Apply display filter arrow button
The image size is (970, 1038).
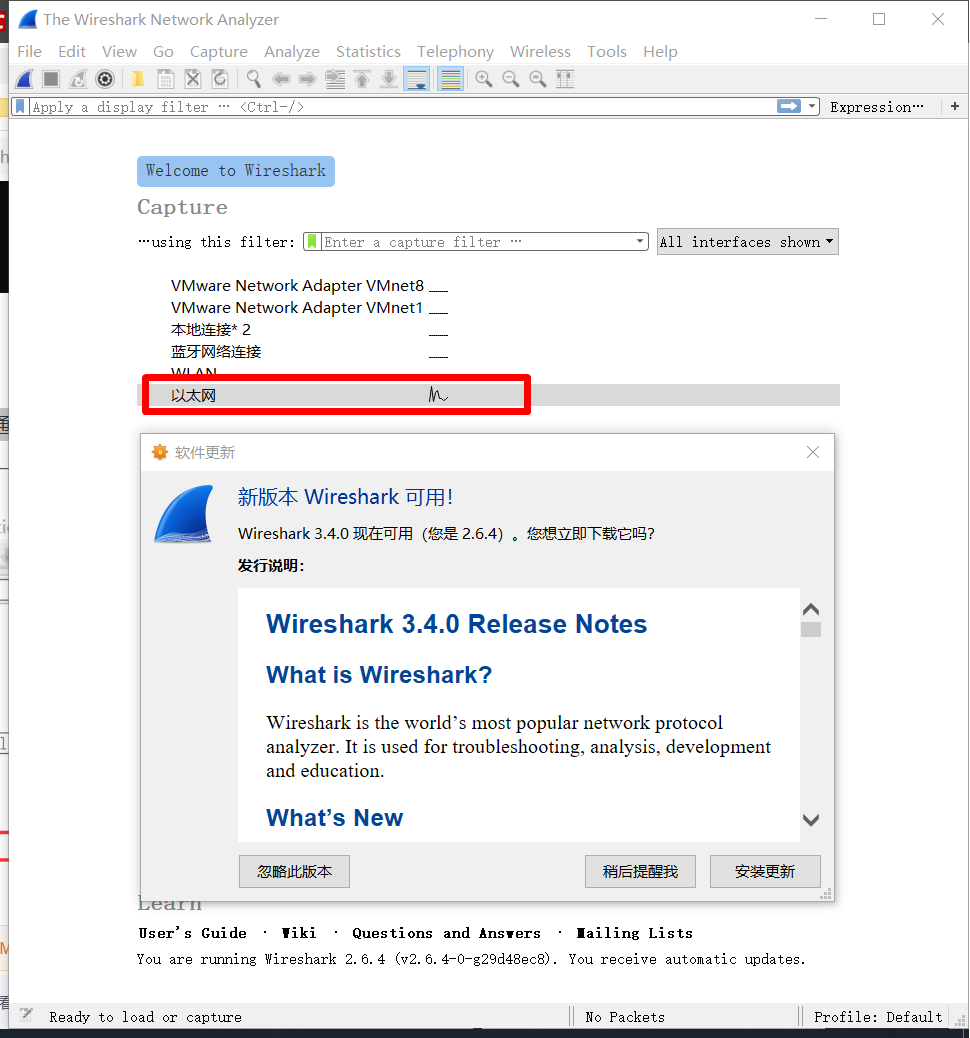coord(789,107)
